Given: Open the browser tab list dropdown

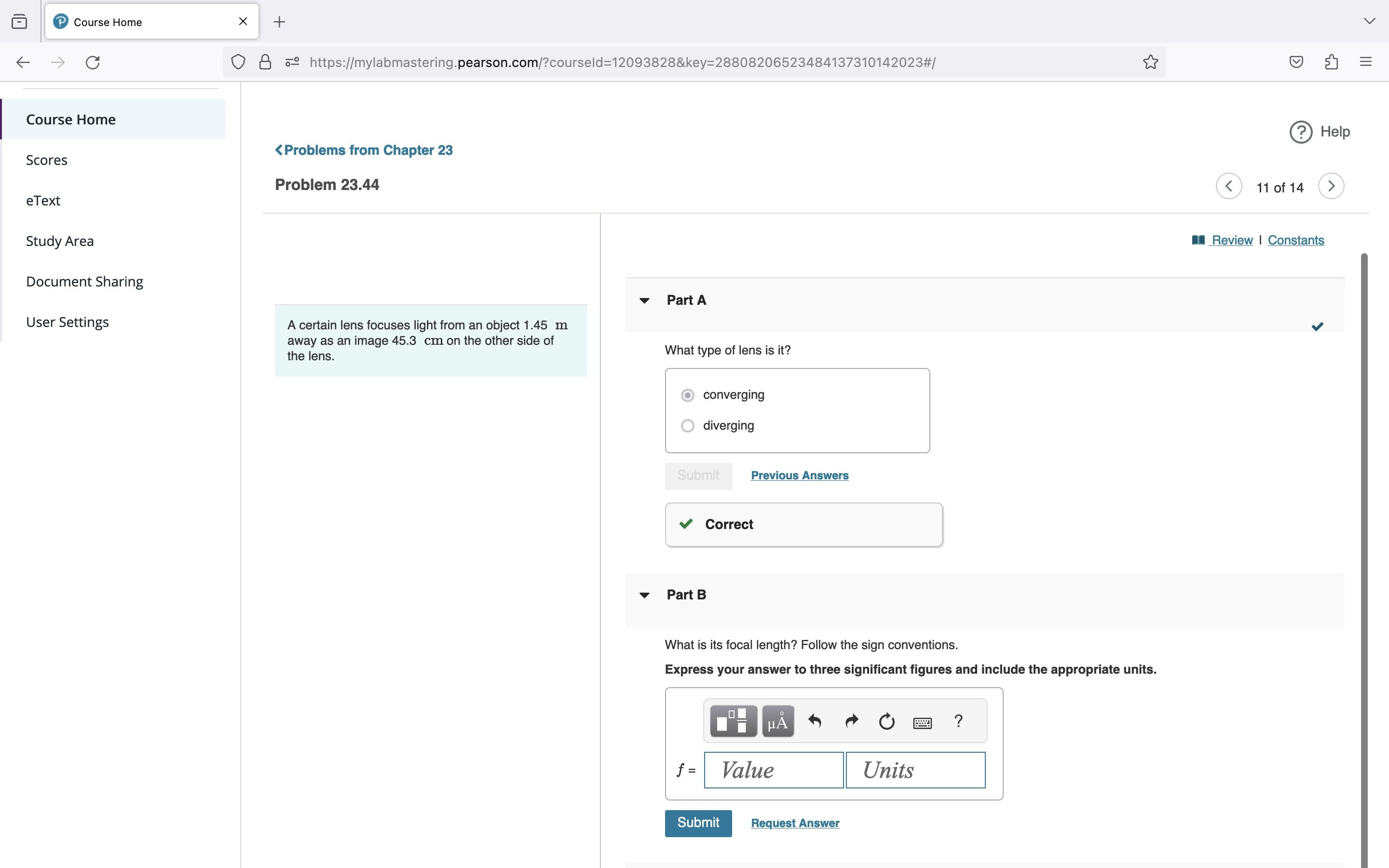Looking at the screenshot, I should [x=1370, y=21].
